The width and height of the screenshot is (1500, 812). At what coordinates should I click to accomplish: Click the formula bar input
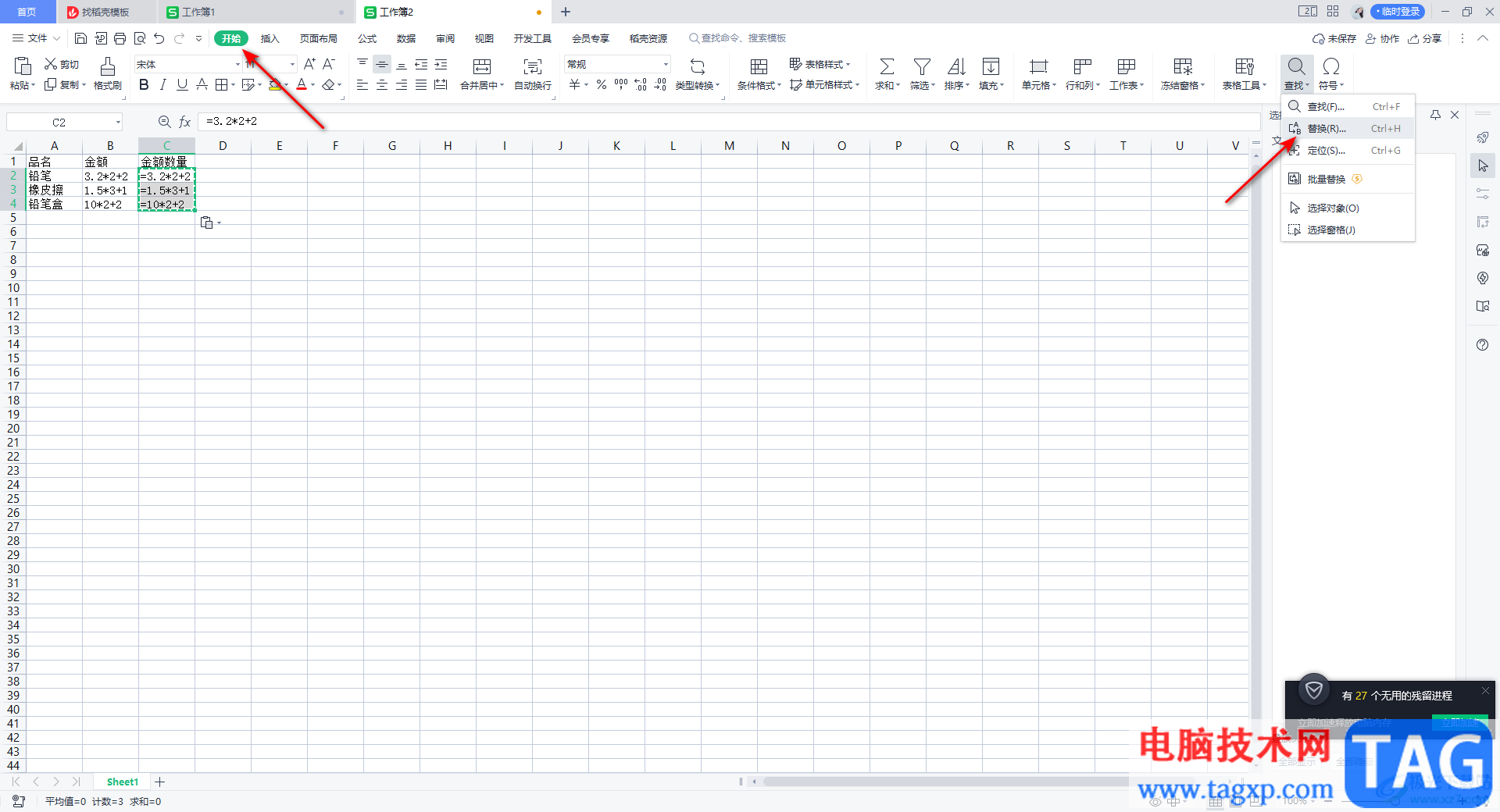click(728, 122)
